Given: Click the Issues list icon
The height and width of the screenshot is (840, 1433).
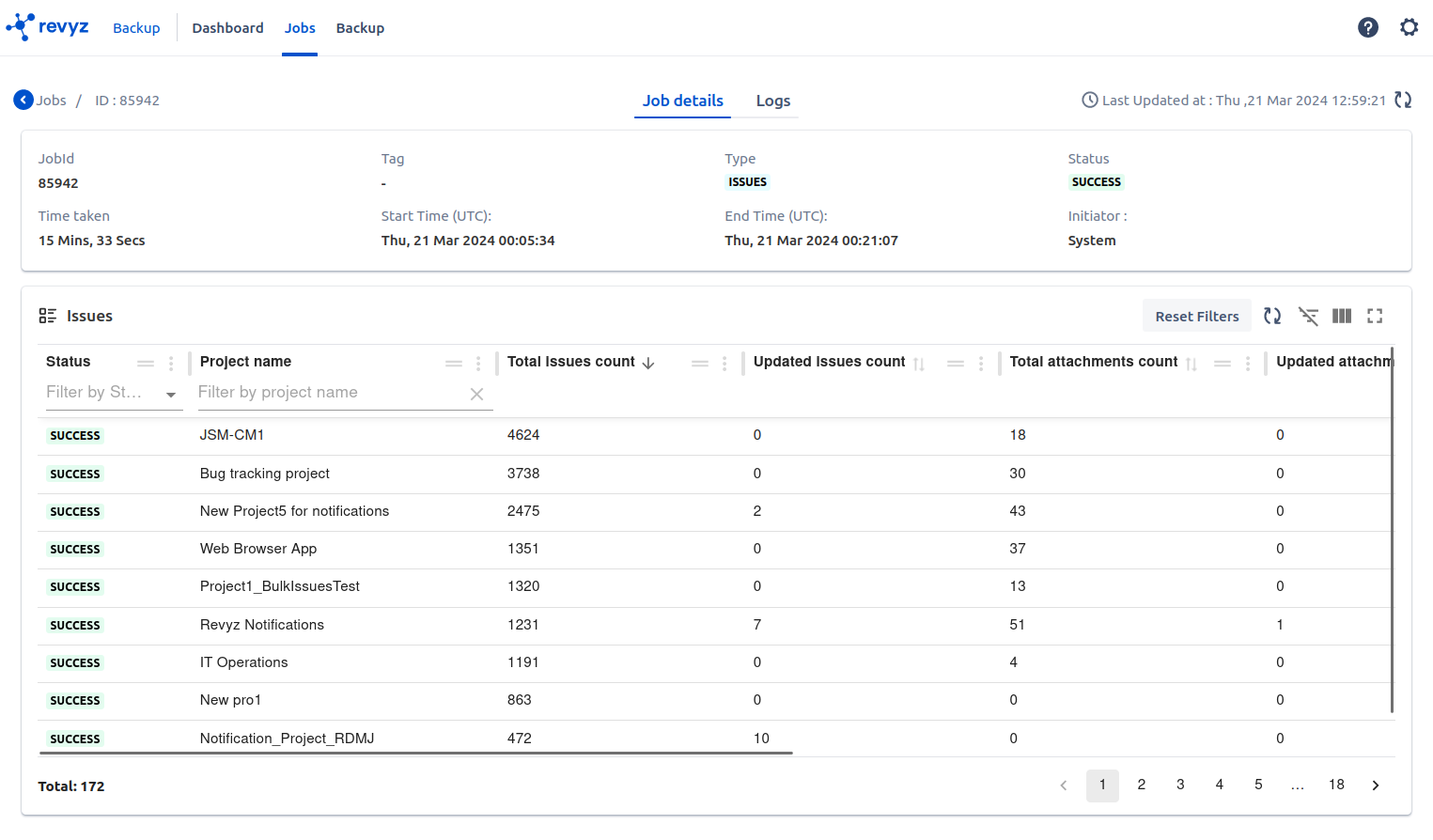Looking at the screenshot, I should click(47, 316).
